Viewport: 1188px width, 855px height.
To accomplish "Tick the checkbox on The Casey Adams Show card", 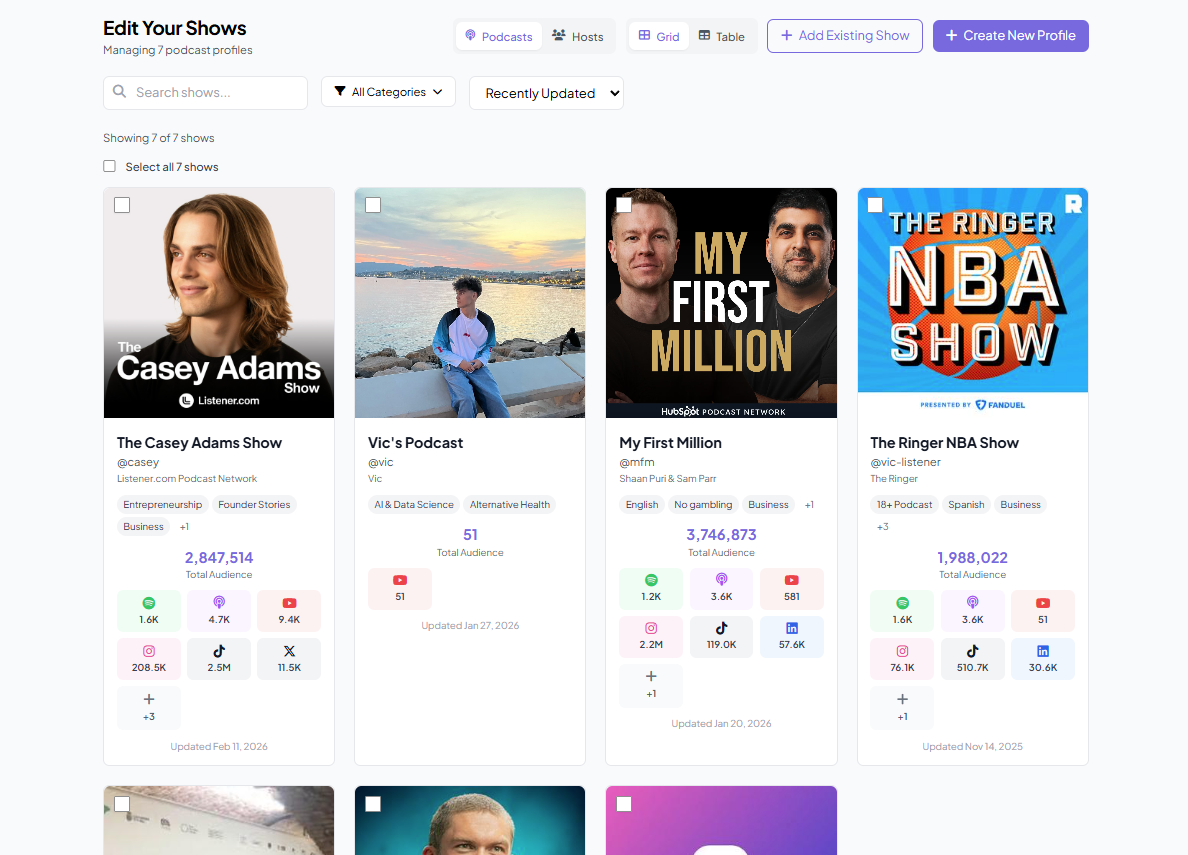I will pyautogui.click(x=122, y=205).
